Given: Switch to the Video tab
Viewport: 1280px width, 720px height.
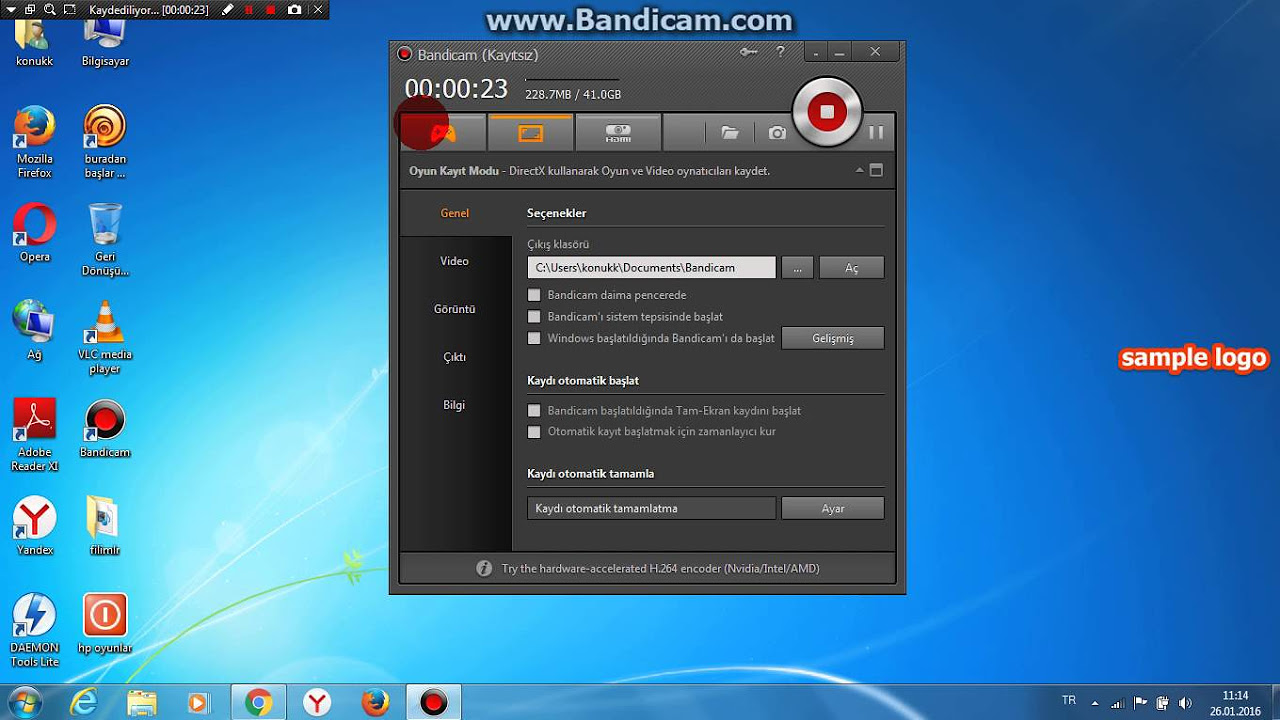Looking at the screenshot, I should click(x=455, y=261).
